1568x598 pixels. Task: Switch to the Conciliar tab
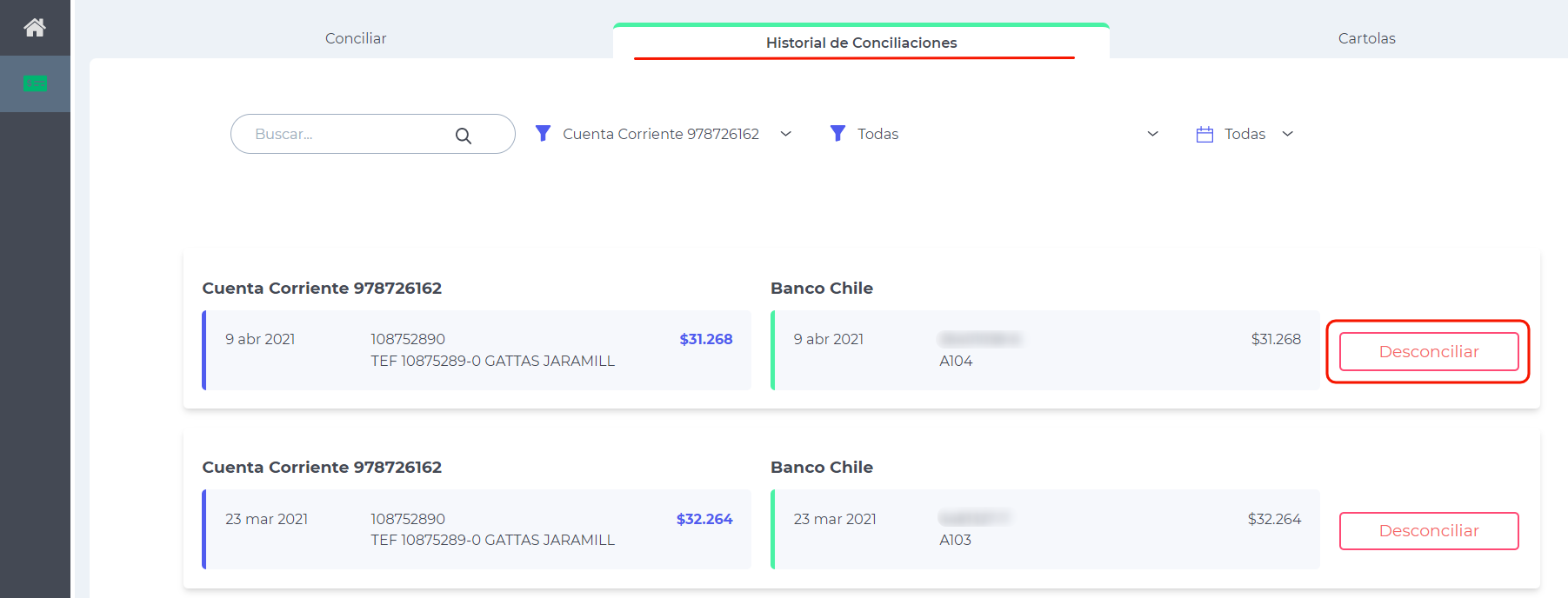356,38
